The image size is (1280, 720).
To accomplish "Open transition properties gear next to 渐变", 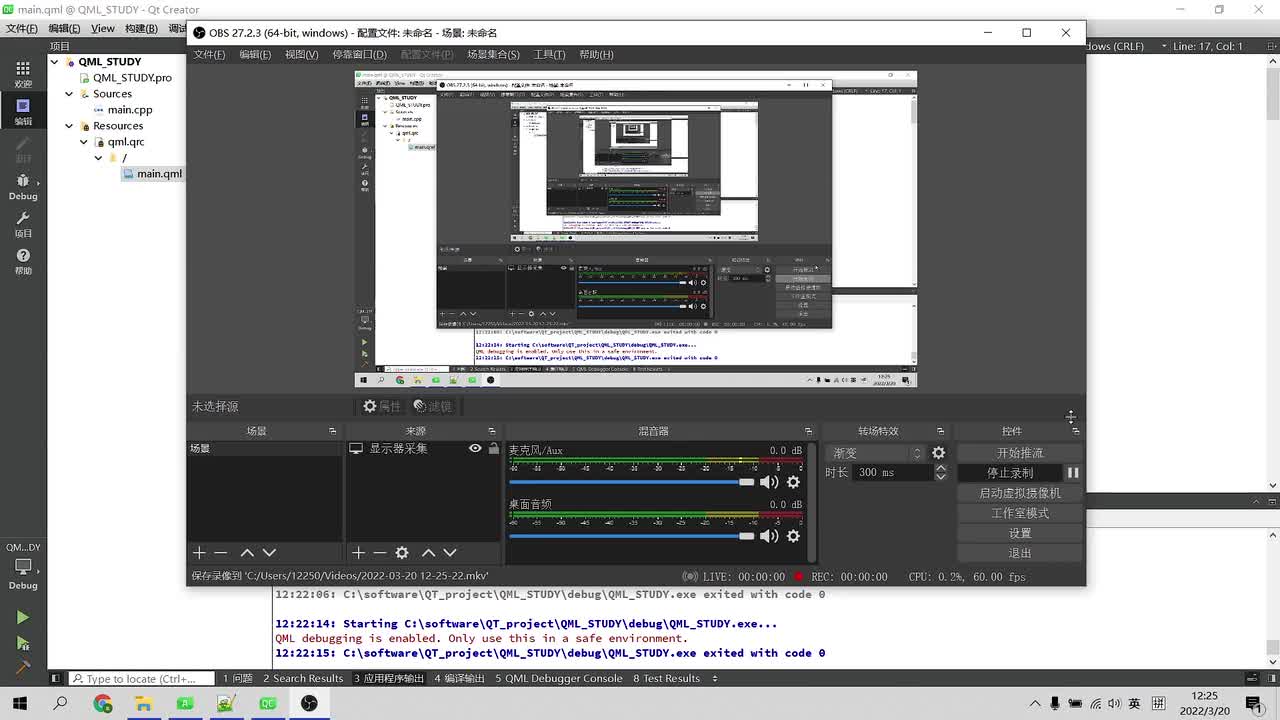I will point(938,453).
